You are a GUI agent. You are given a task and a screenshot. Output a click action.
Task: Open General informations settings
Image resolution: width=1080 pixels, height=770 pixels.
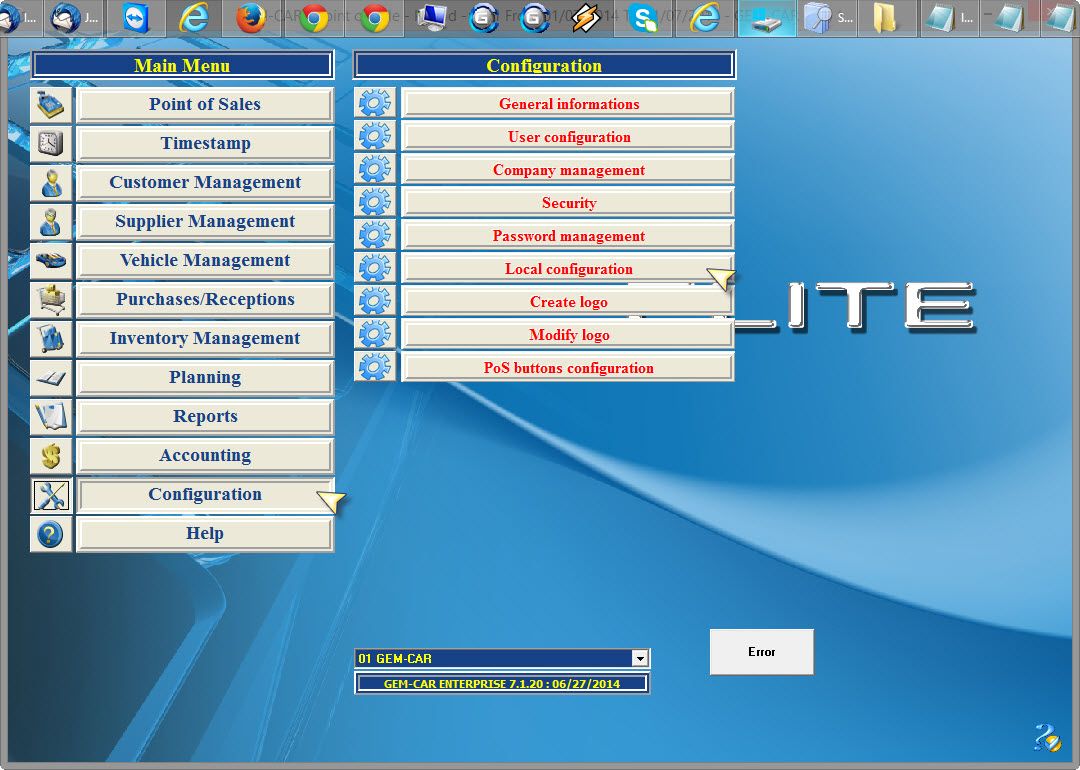click(568, 103)
